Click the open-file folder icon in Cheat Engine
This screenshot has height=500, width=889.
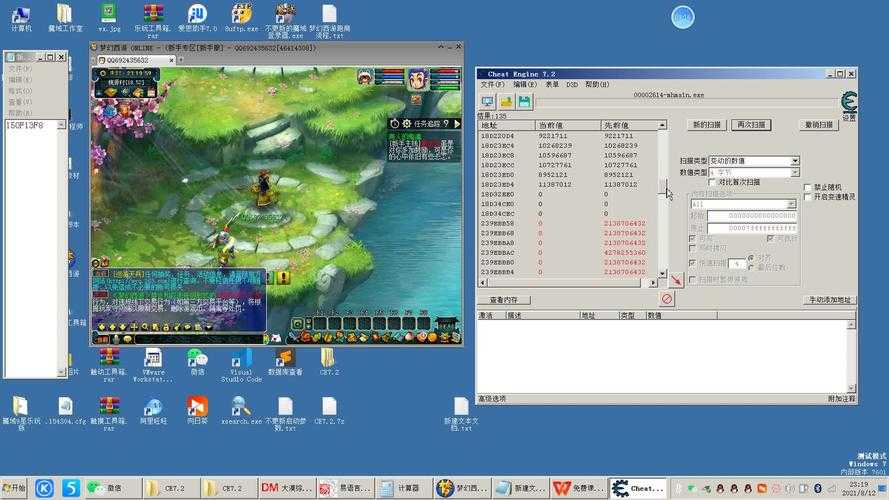[506, 101]
